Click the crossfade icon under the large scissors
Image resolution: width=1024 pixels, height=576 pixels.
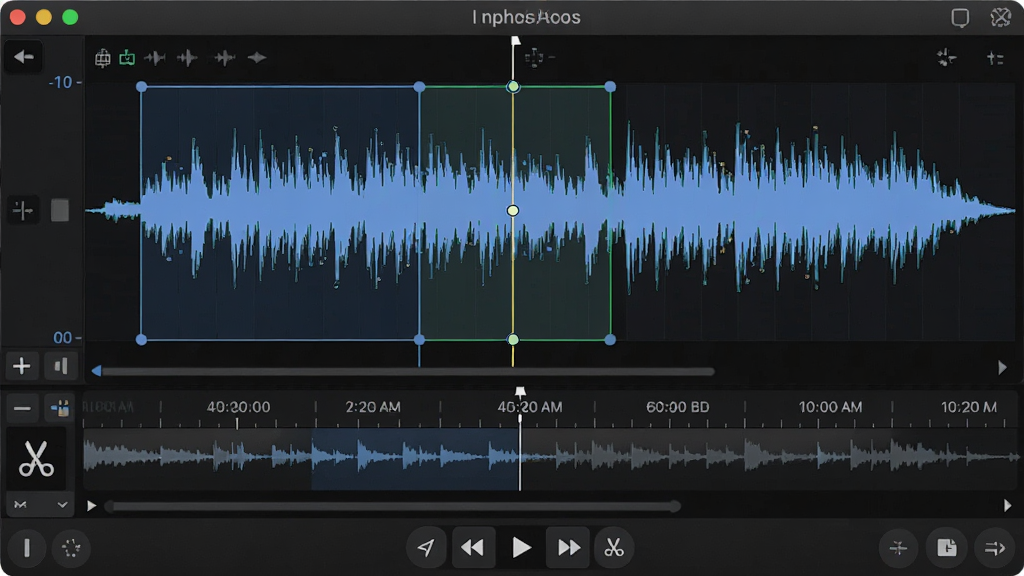[x=21, y=505]
